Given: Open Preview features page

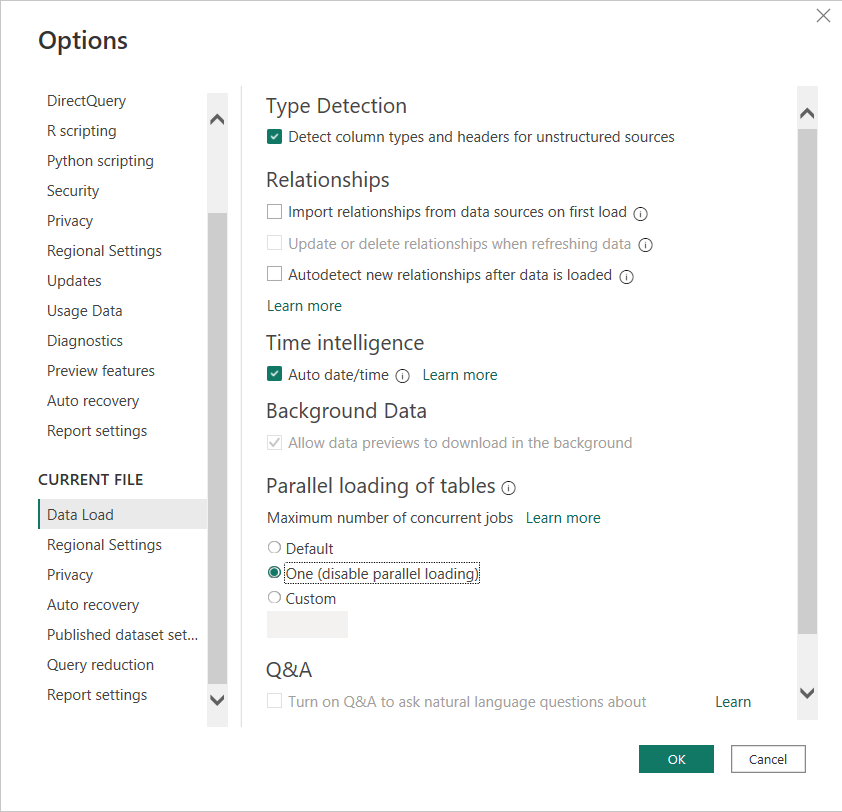Looking at the screenshot, I should 101,371.
